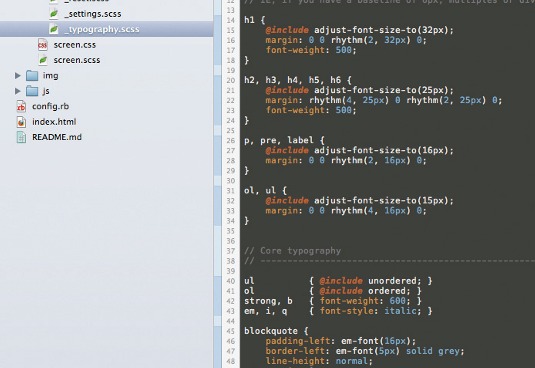Click 'strong, b' selector

pos(268,301)
